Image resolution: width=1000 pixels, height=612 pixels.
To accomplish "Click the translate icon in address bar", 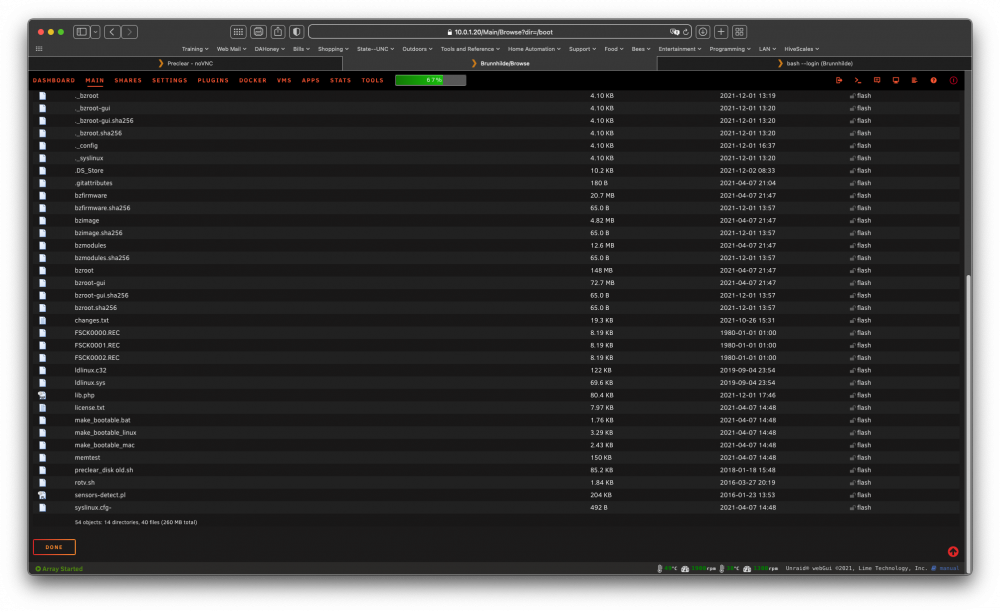I will pyautogui.click(x=674, y=32).
